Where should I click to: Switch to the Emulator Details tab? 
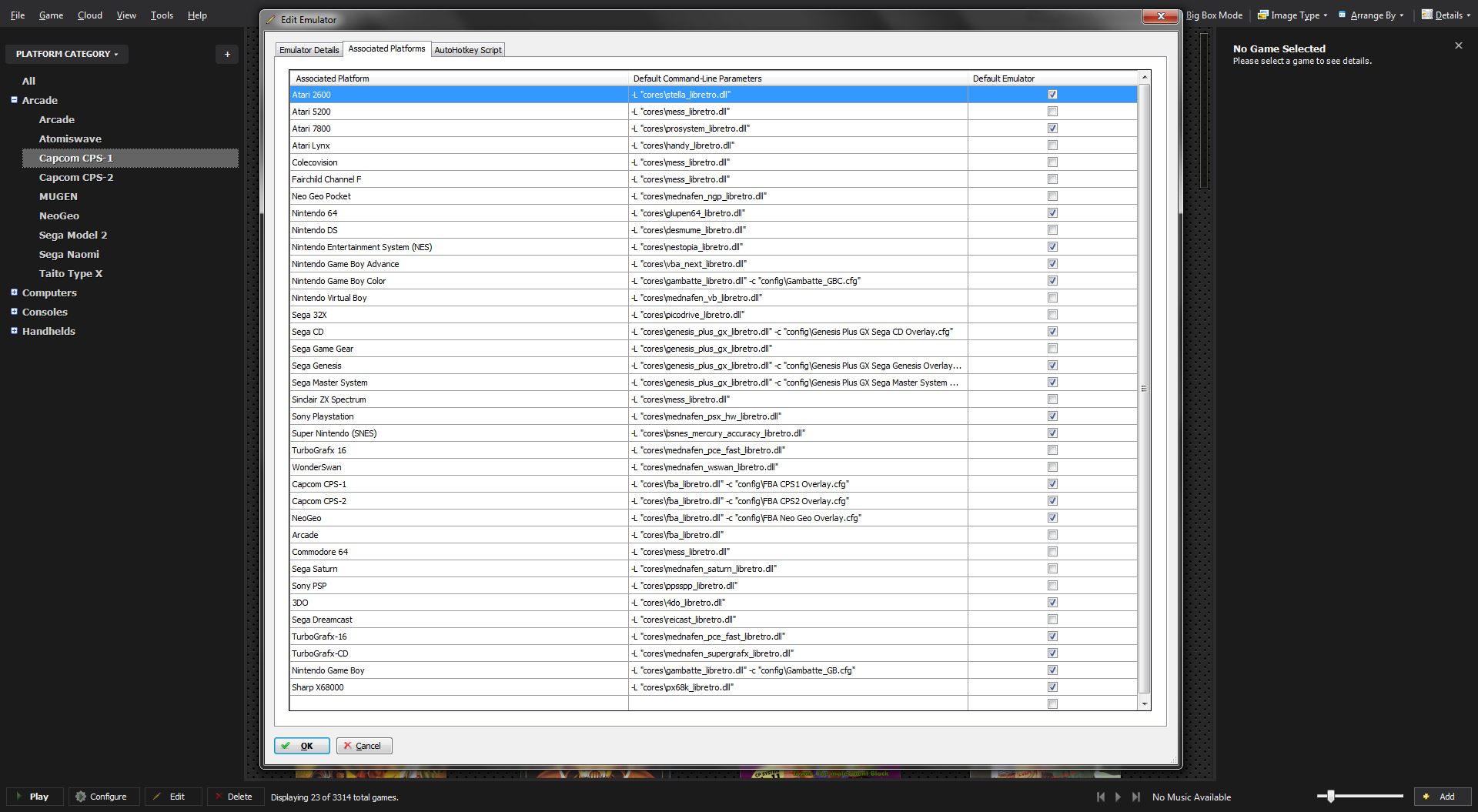click(x=309, y=50)
